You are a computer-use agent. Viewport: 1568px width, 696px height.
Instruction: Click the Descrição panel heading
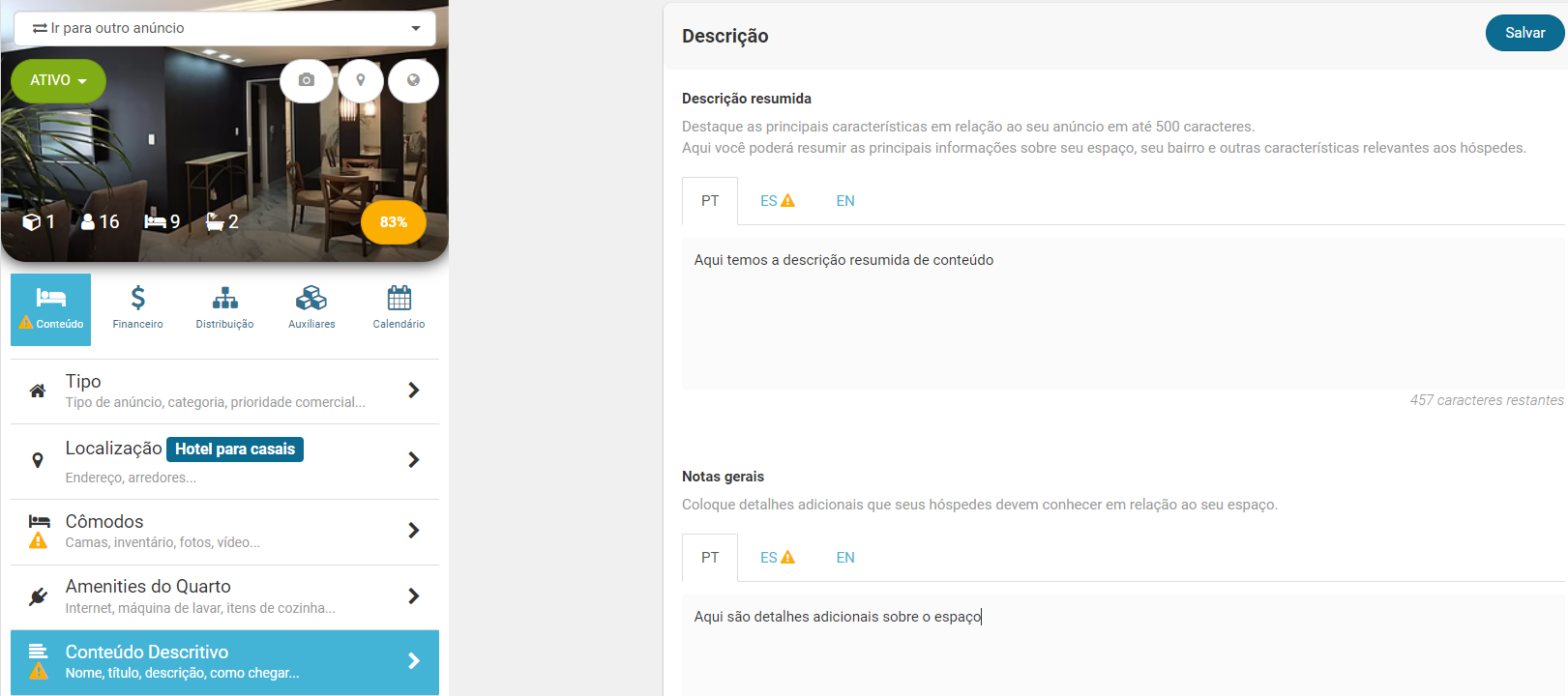click(725, 37)
